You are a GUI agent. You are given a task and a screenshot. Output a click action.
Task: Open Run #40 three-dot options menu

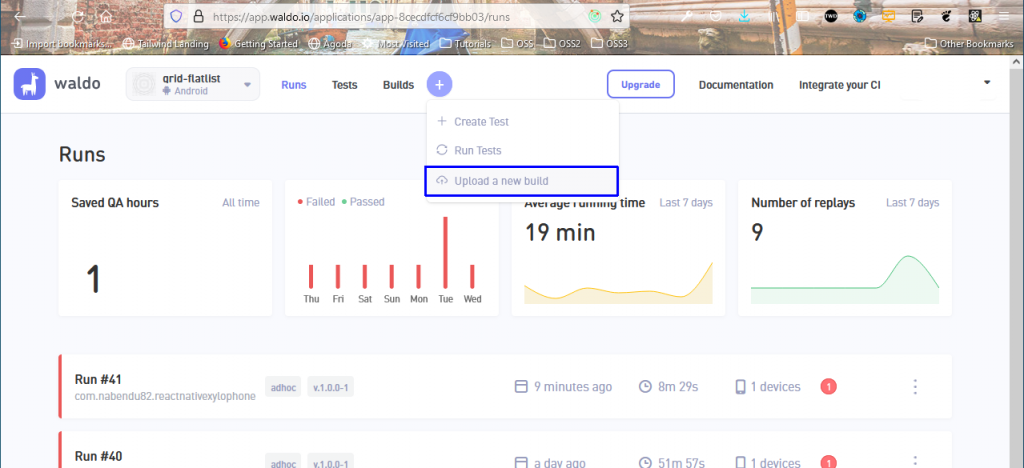point(915,461)
